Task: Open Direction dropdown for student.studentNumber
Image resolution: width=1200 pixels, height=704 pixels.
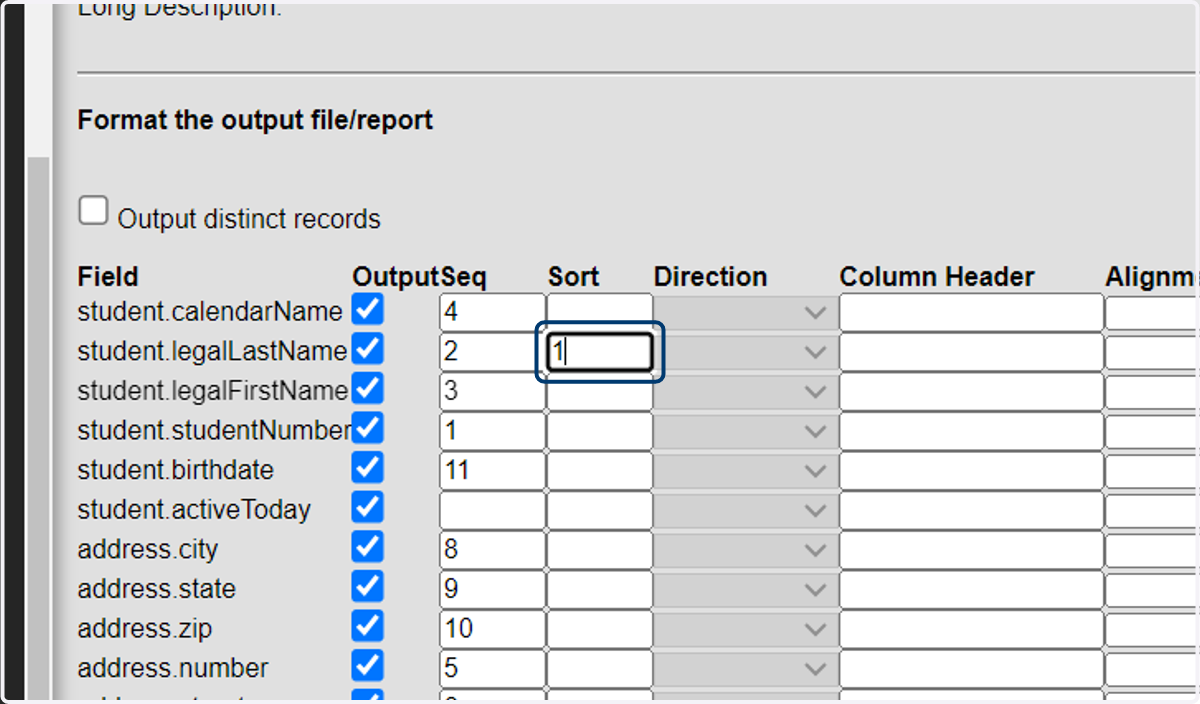Action: 745,432
